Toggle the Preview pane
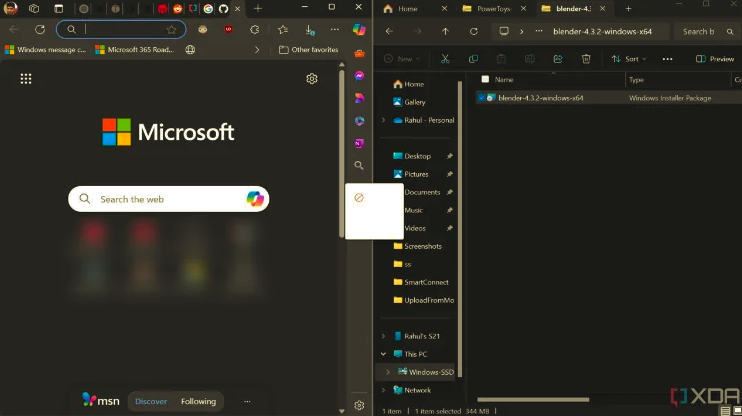This screenshot has height=416, width=742. point(715,59)
